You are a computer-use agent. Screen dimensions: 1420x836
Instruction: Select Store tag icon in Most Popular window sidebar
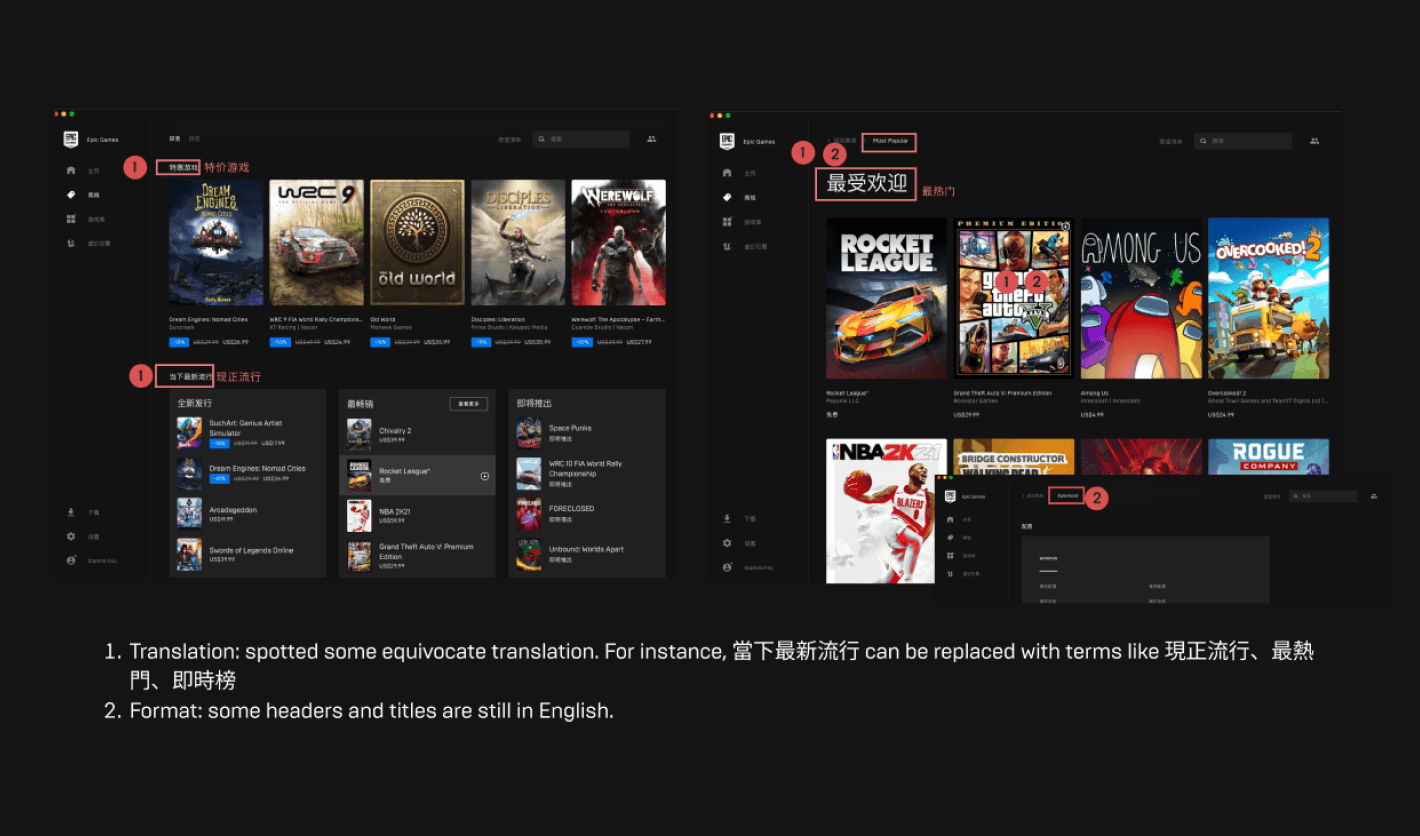point(727,197)
